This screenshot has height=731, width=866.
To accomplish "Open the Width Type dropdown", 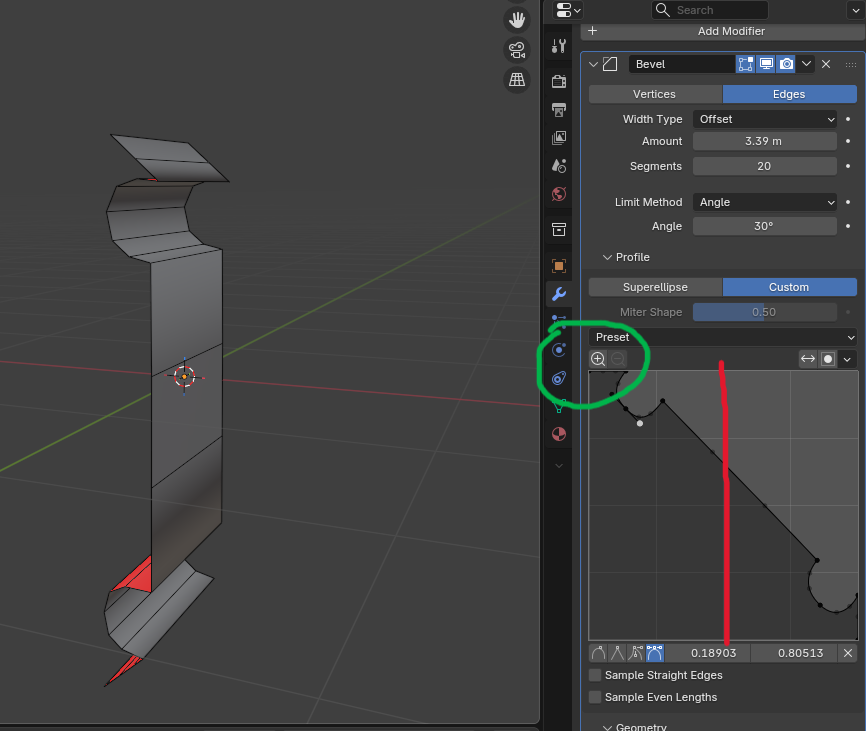I will 765,119.
